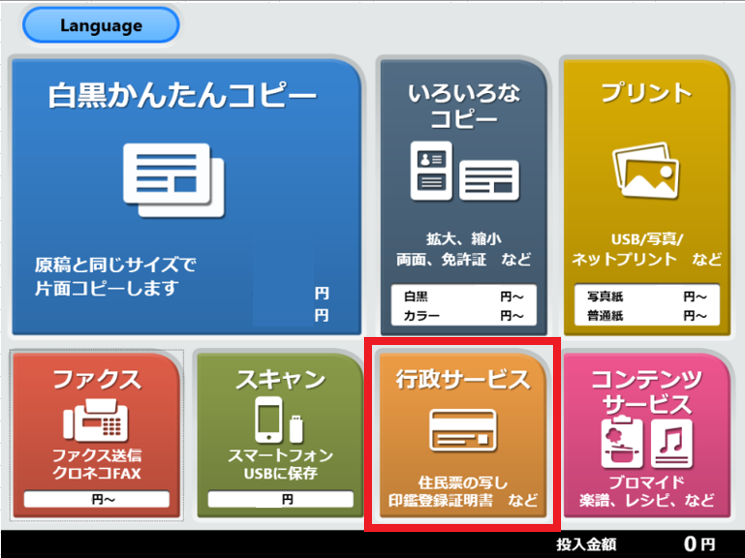Click the fax price field showing 円～
Viewport: 745px width, 558px height.
(x=96, y=498)
